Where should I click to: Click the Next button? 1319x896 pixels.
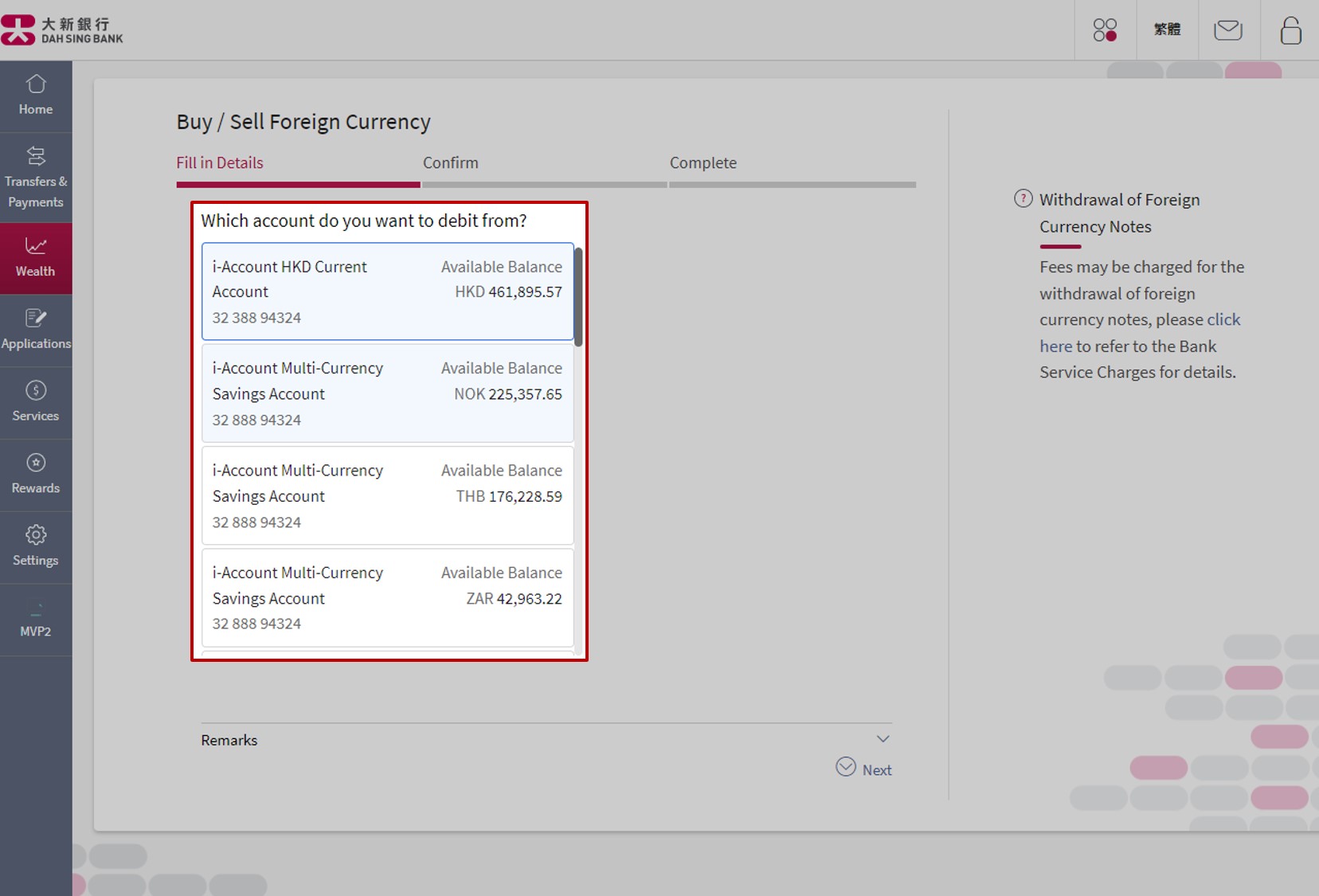pos(864,769)
